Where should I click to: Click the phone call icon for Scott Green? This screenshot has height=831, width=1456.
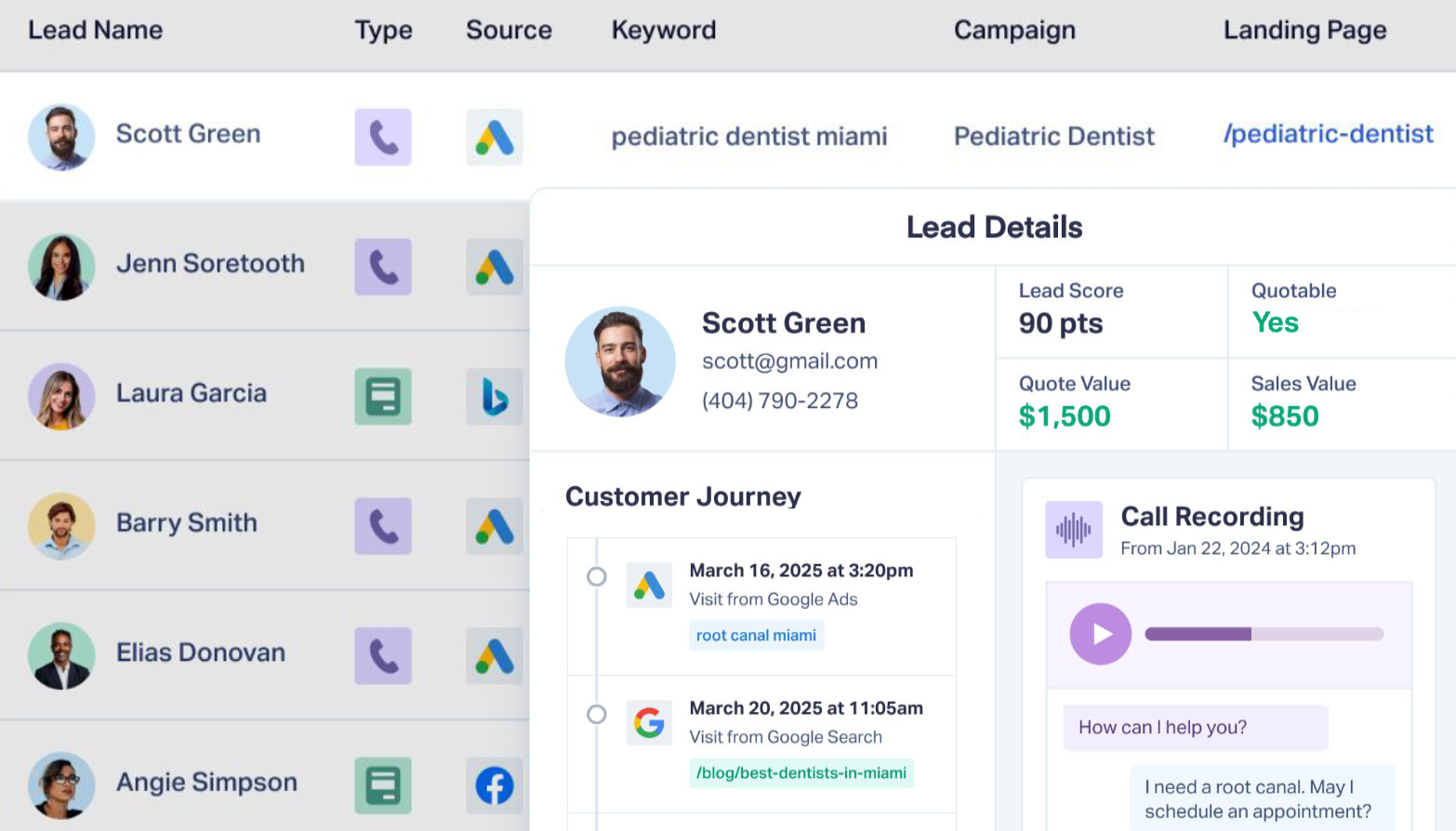(382, 138)
